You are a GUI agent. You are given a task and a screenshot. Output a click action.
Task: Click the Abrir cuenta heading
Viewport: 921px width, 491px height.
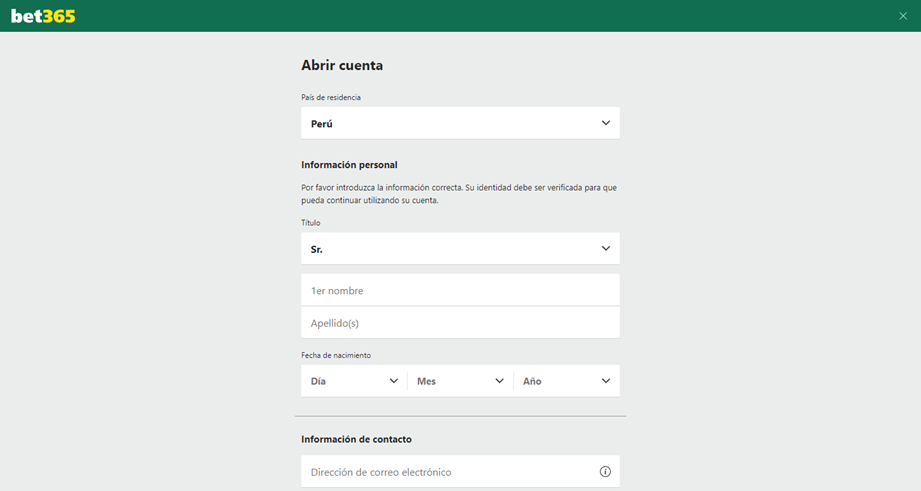342,66
